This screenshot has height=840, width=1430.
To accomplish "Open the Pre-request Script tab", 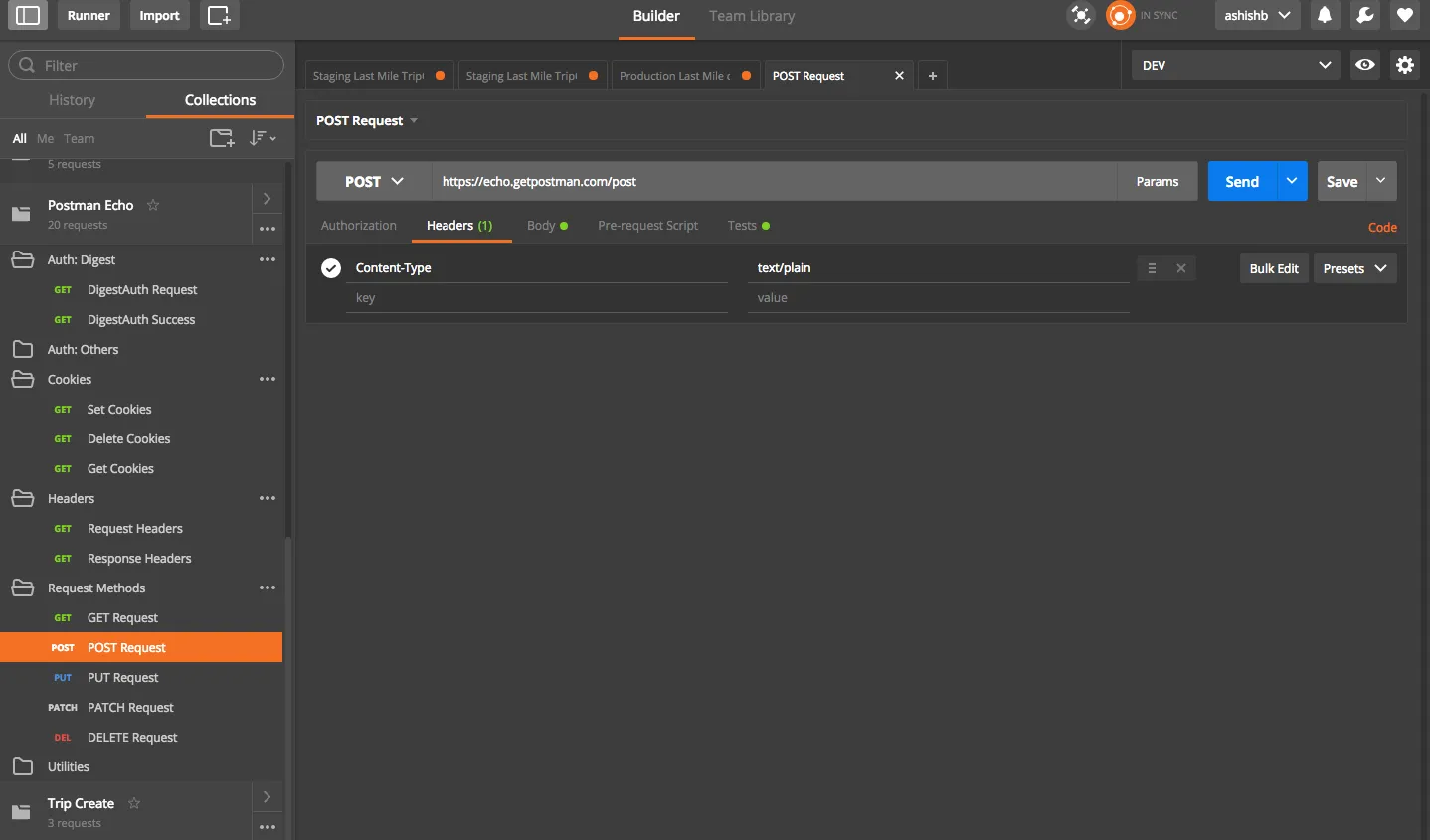I will pos(648,226).
